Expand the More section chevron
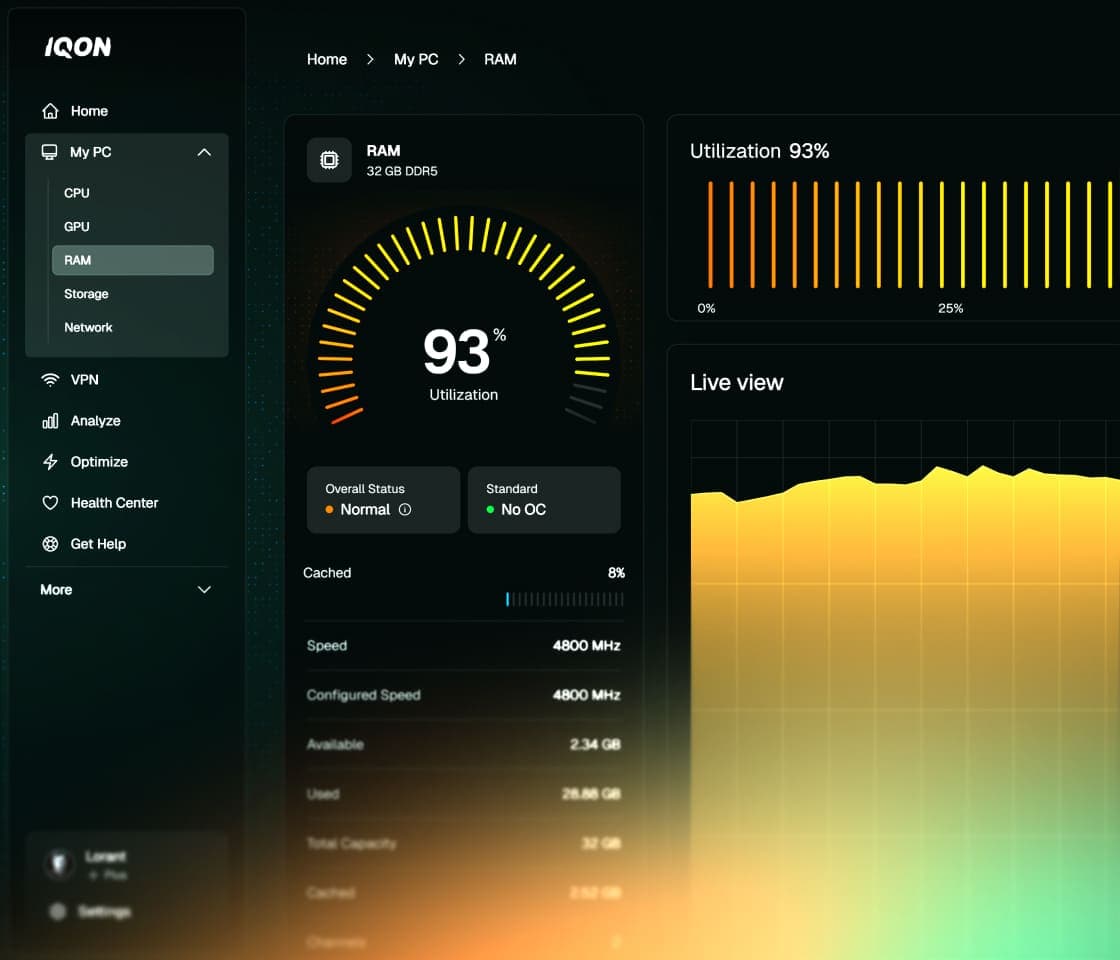Screen dimensions: 1120x960 click(x=204, y=590)
